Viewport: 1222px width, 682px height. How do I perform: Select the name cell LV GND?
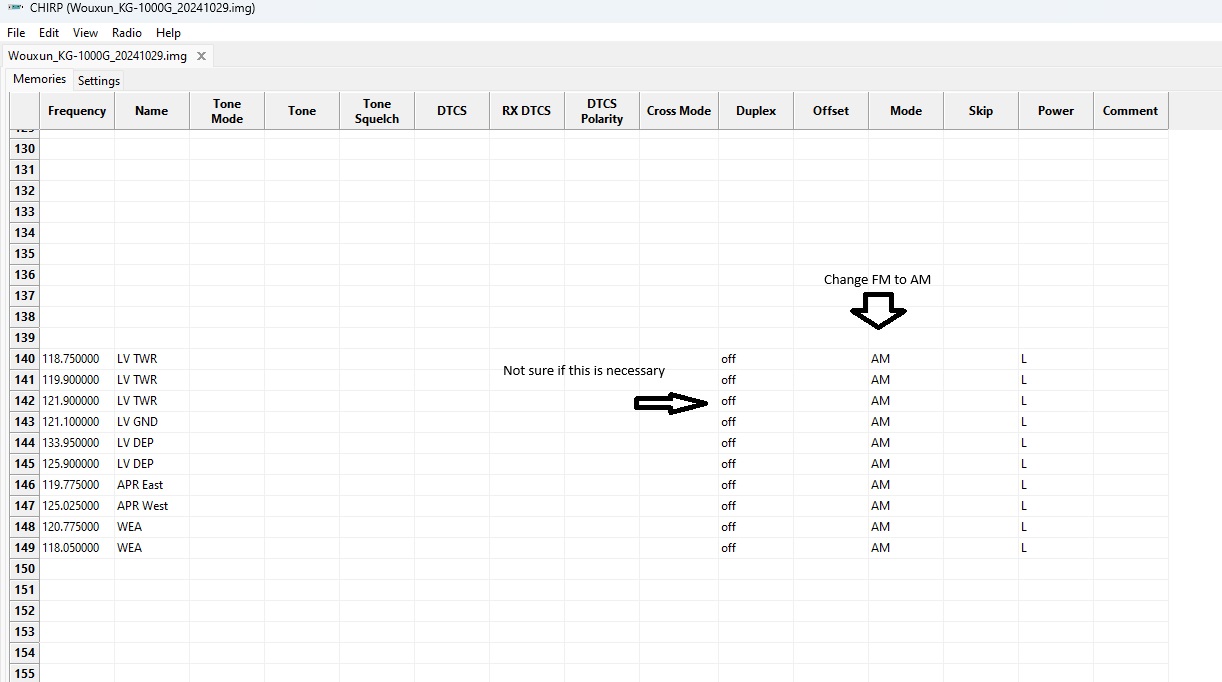(x=151, y=422)
